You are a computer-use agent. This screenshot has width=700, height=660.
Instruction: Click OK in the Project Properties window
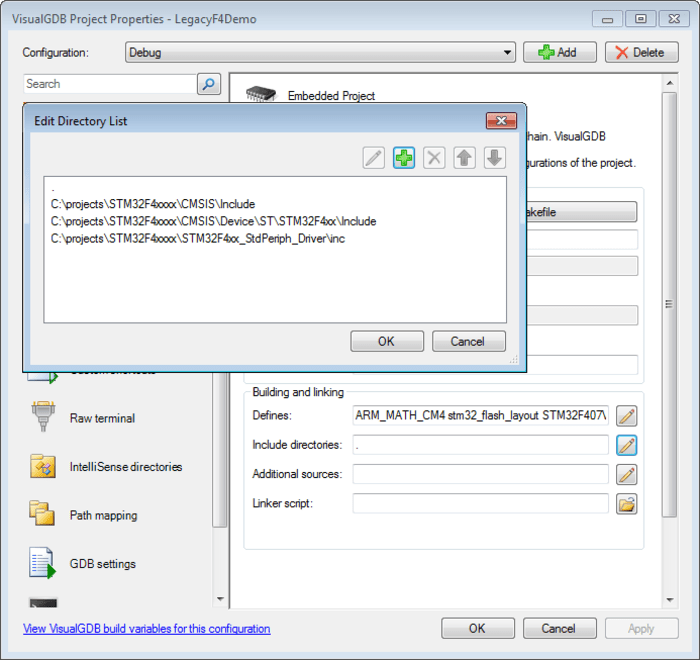pyautogui.click(x=478, y=628)
